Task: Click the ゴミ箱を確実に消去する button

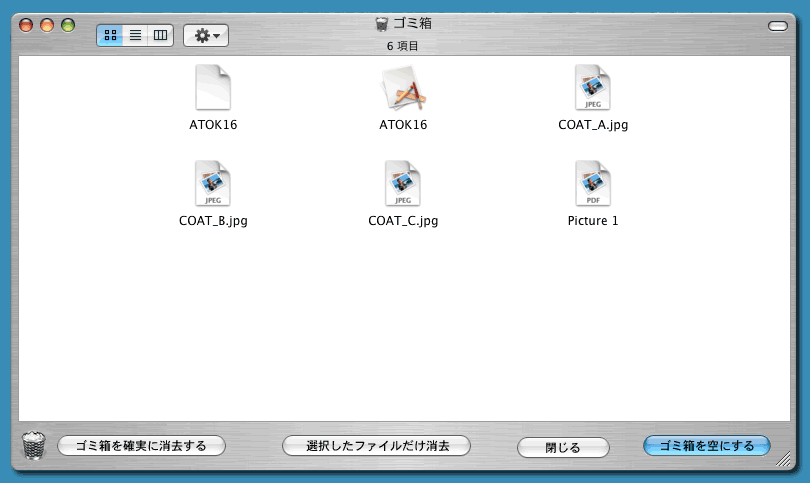Action: coord(142,446)
